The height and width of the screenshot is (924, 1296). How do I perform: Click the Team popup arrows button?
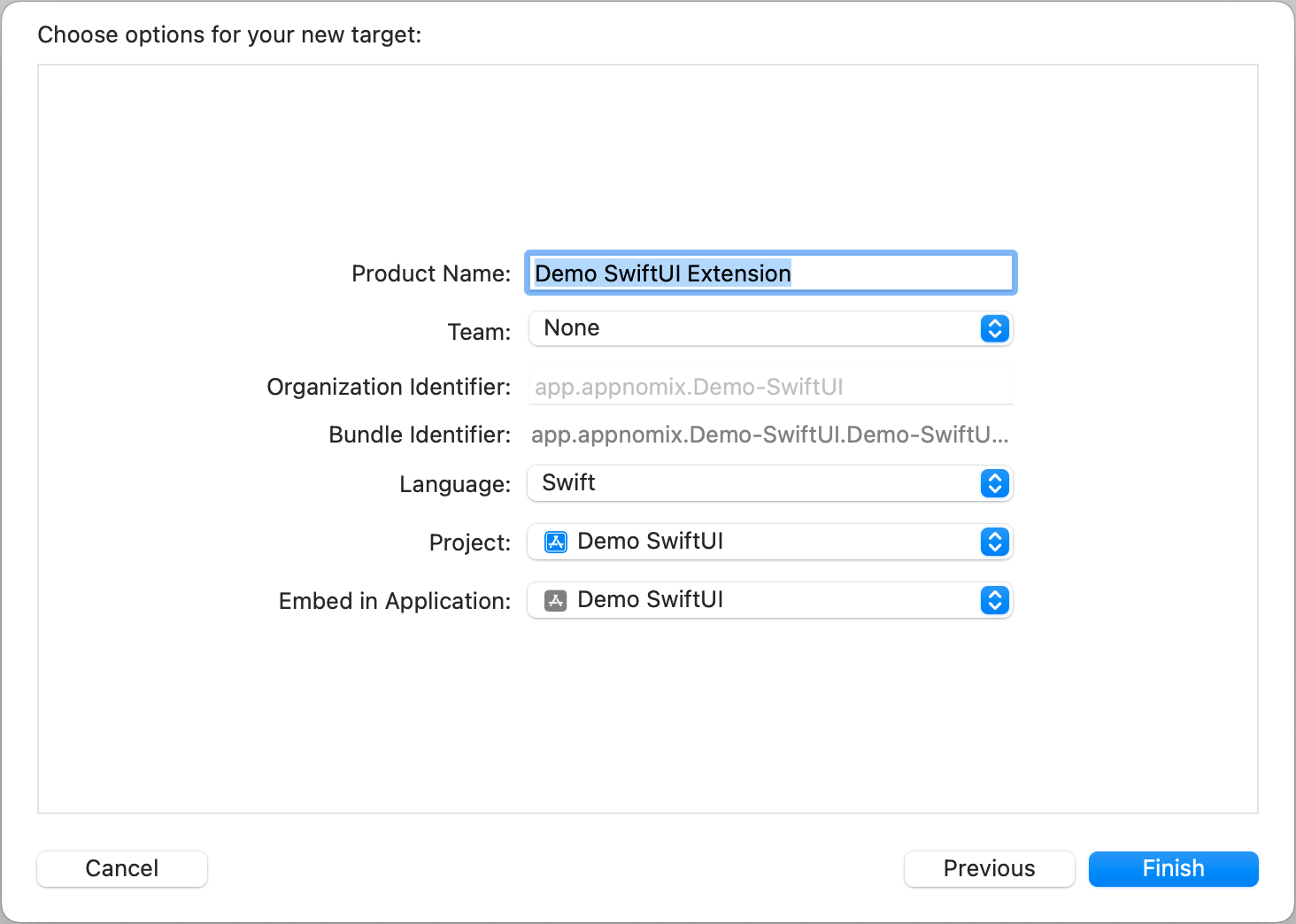[x=994, y=328]
